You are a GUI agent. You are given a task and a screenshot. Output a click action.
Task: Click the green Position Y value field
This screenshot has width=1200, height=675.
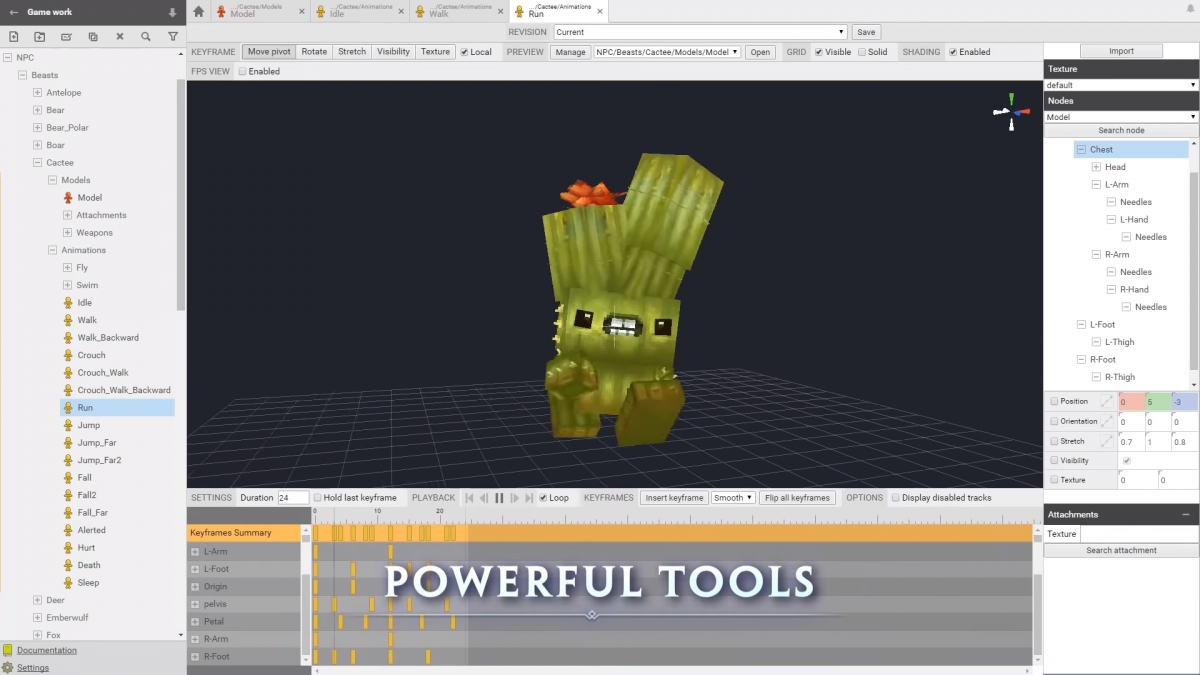pyautogui.click(x=1157, y=401)
